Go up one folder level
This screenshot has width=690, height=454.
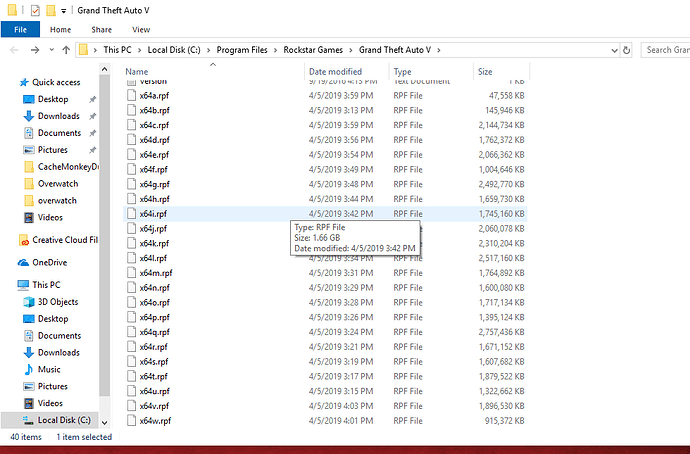coord(66,50)
